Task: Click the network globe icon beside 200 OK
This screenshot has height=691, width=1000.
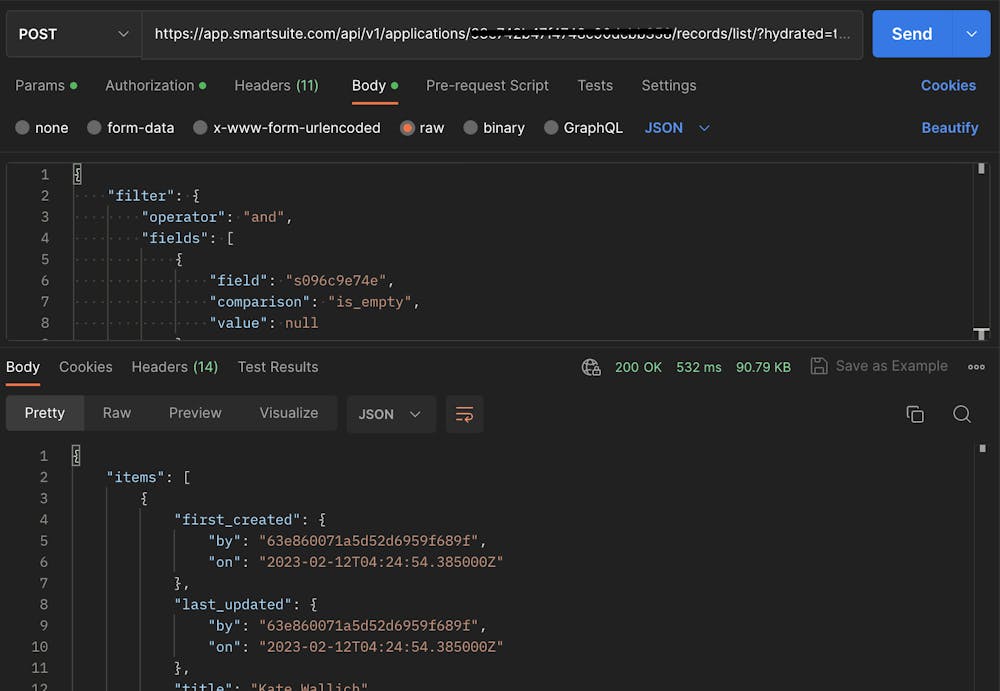Action: [591, 368]
